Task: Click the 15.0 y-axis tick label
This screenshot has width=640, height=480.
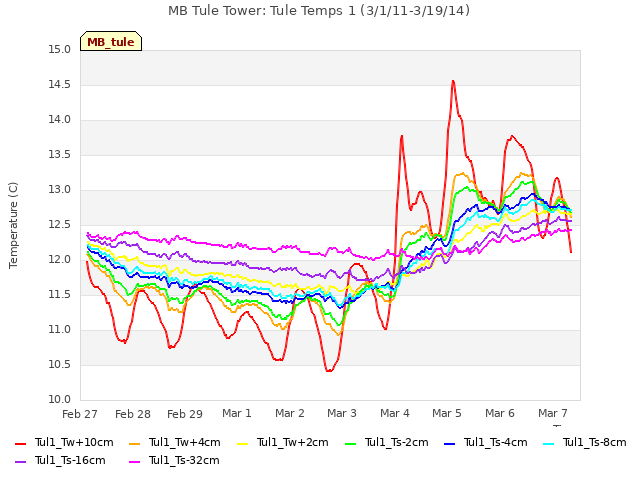Action: [60, 50]
